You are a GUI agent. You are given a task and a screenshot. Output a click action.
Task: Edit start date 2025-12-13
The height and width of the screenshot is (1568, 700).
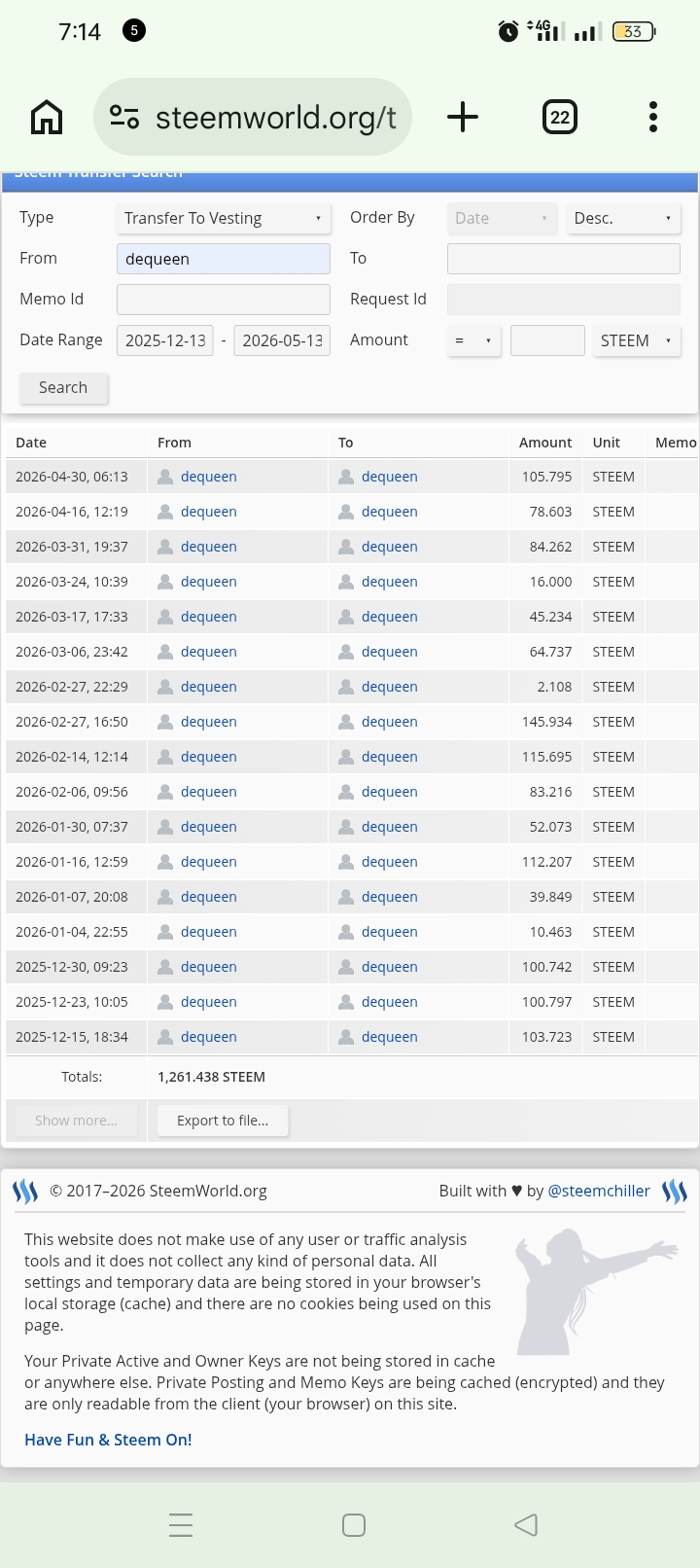click(x=165, y=340)
